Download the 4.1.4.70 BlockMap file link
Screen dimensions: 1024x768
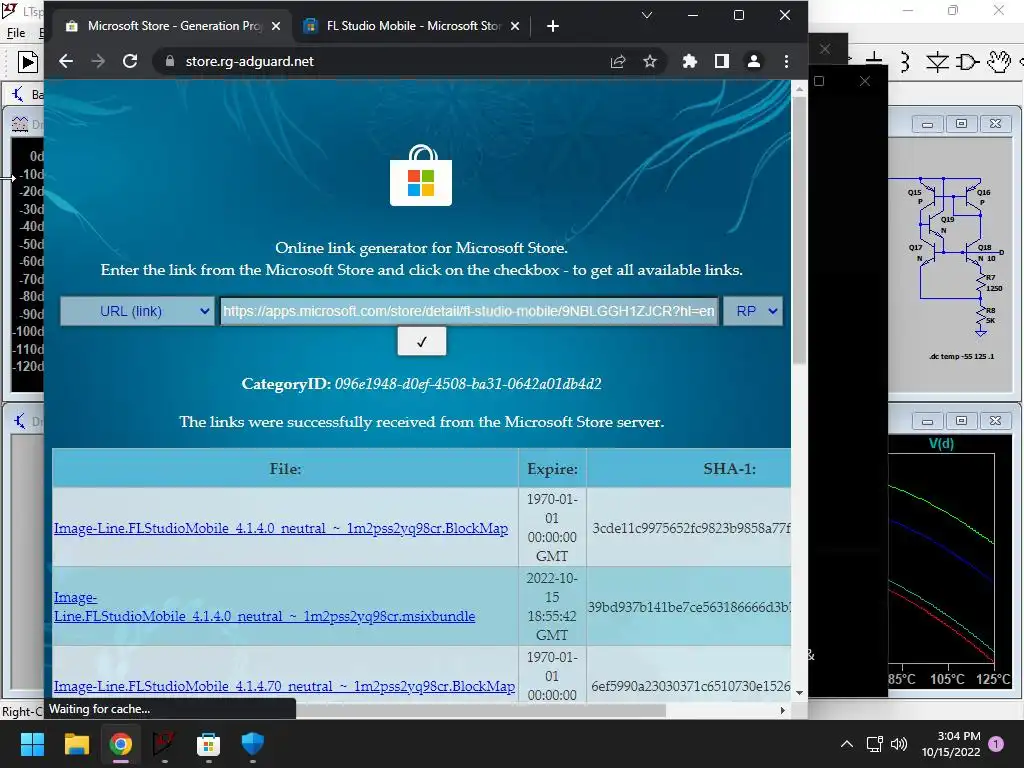click(284, 686)
